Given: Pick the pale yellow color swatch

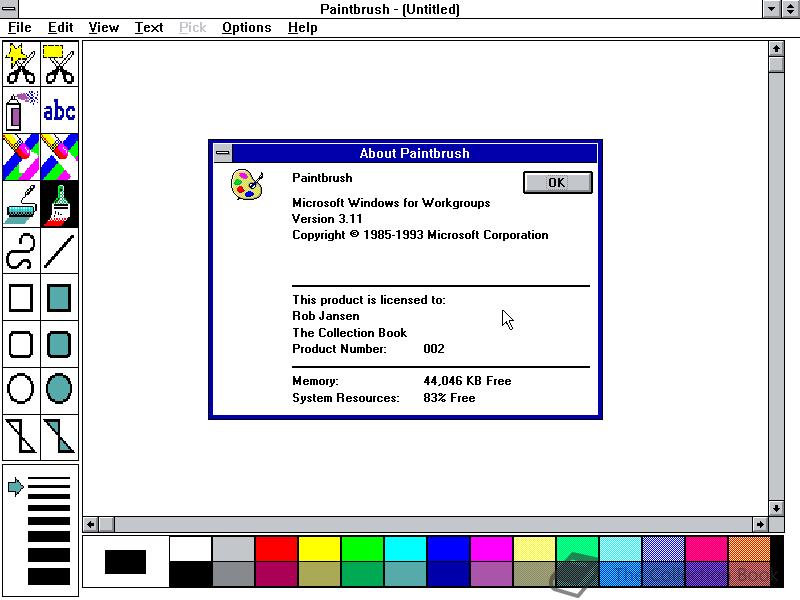Looking at the screenshot, I should pos(535,548).
